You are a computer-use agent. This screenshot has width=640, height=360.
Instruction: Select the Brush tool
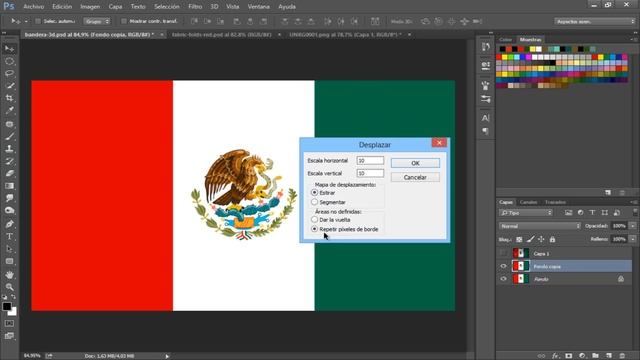pyautogui.click(x=9, y=136)
